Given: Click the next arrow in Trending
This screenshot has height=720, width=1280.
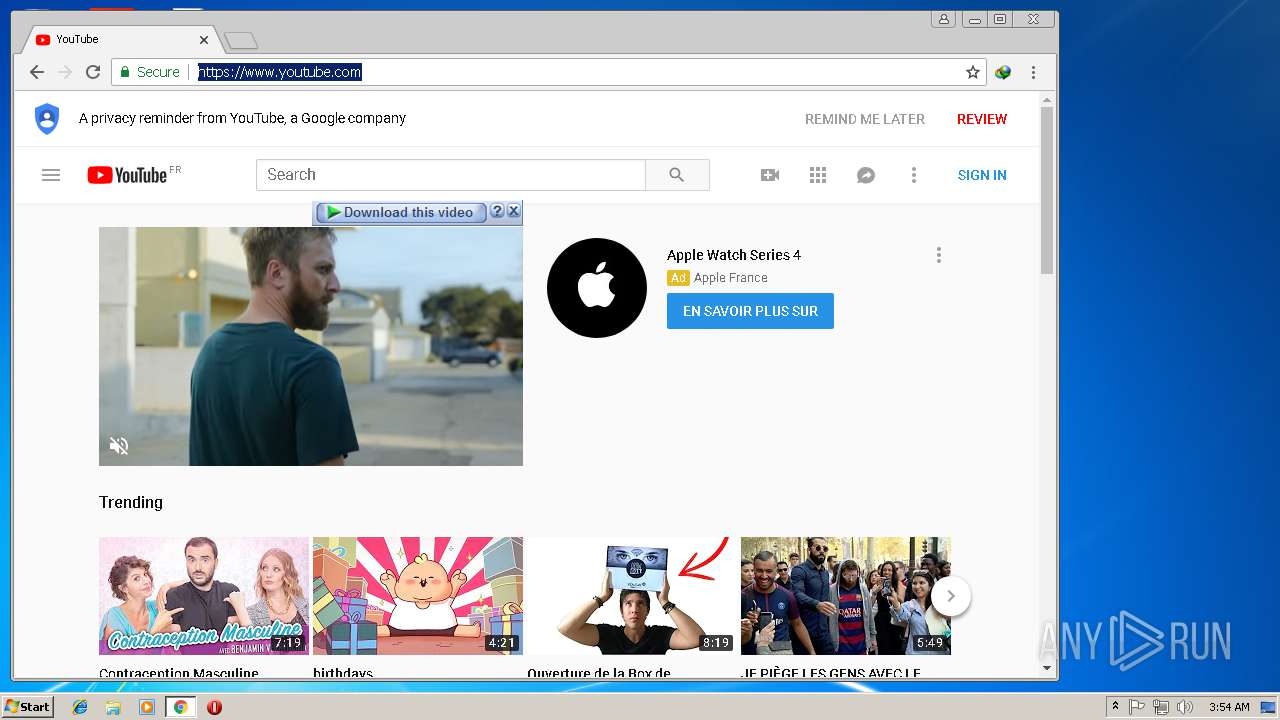Looking at the screenshot, I should [951, 596].
